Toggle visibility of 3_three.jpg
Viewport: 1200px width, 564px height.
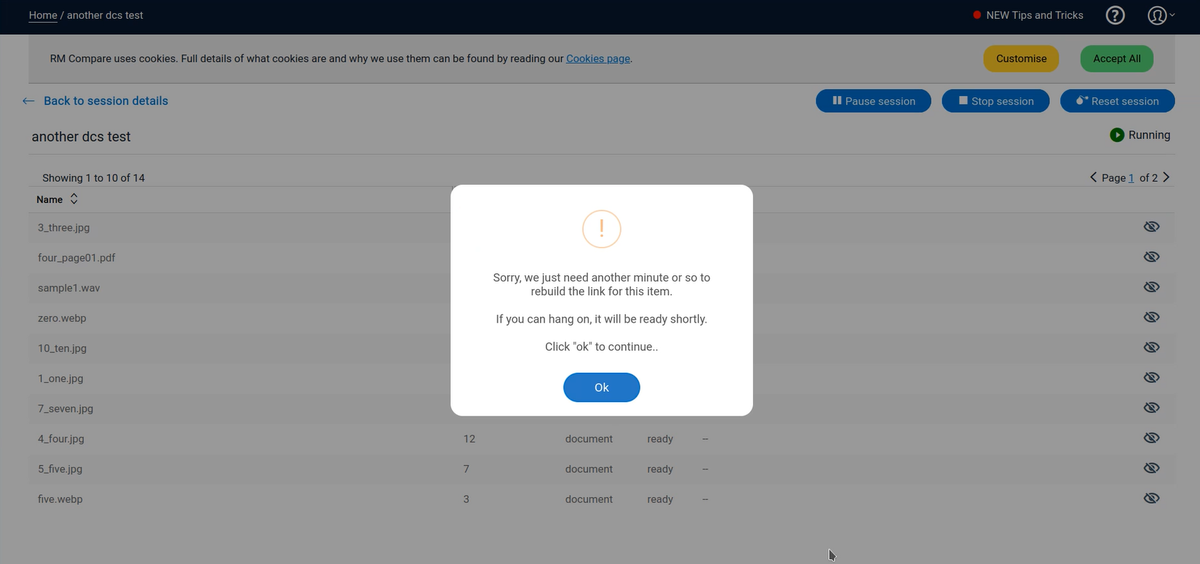point(1151,227)
